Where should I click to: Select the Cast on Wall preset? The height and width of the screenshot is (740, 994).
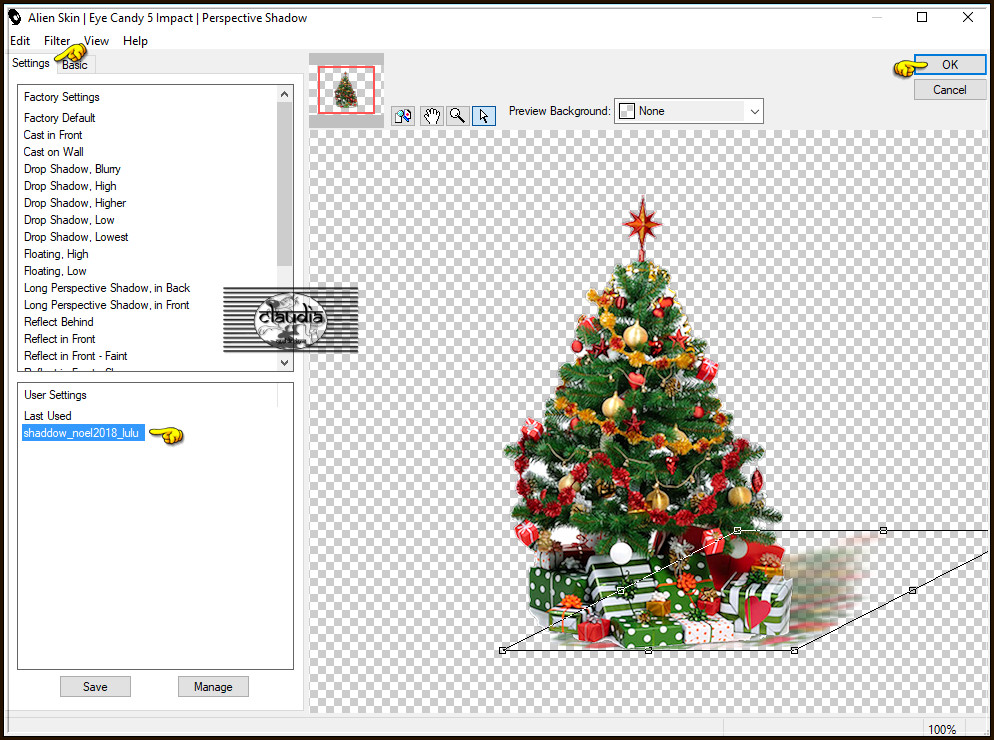(54, 152)
